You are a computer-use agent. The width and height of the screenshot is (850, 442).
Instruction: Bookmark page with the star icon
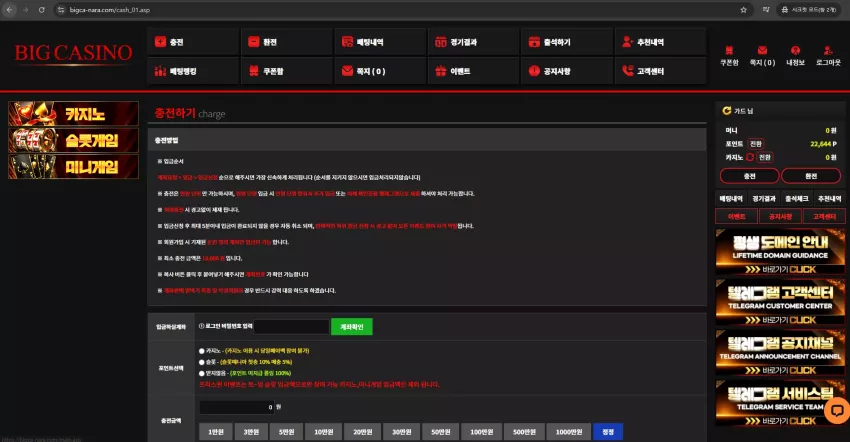tap(743, 10)
